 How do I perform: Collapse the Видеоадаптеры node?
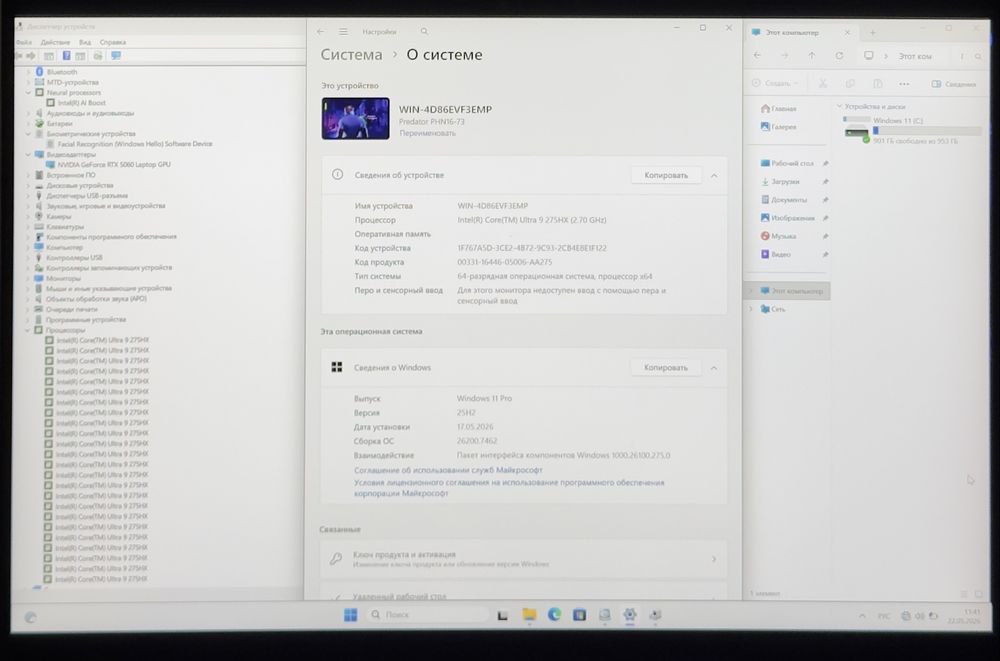pyautogui.click(x=28, y=154)
